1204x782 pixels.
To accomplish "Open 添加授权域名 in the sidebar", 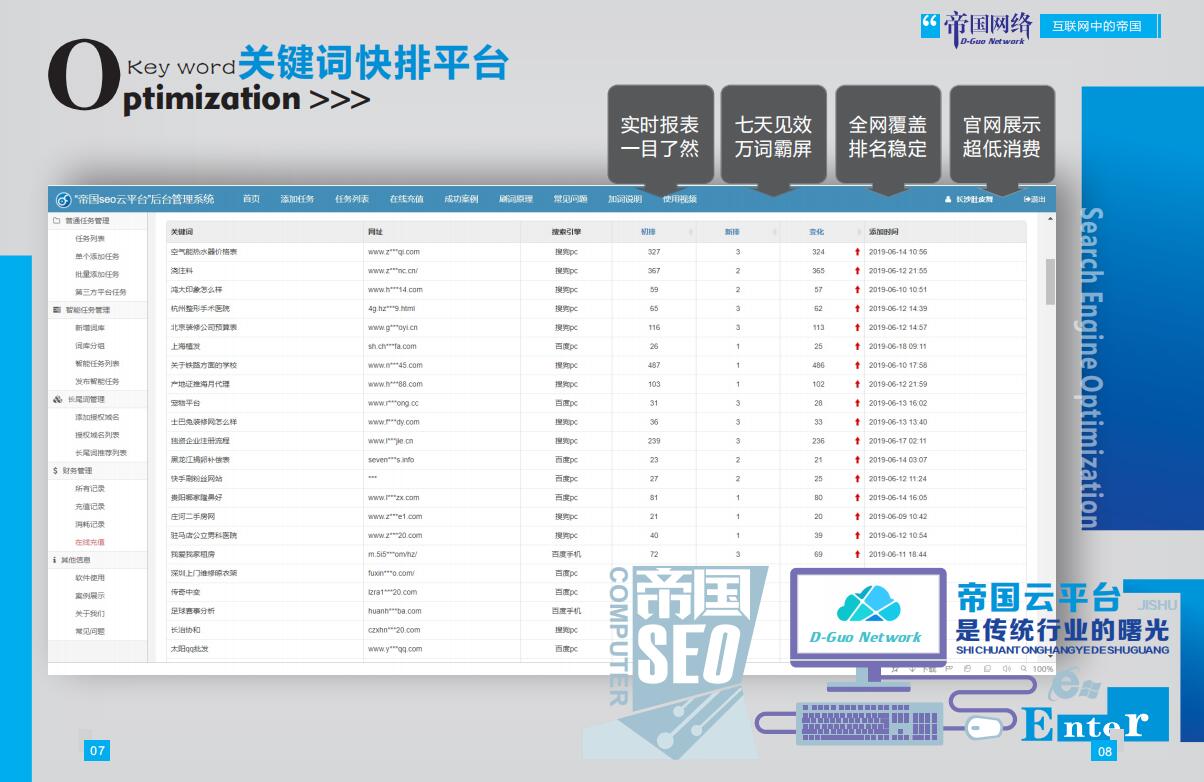I will coord(97,417).
